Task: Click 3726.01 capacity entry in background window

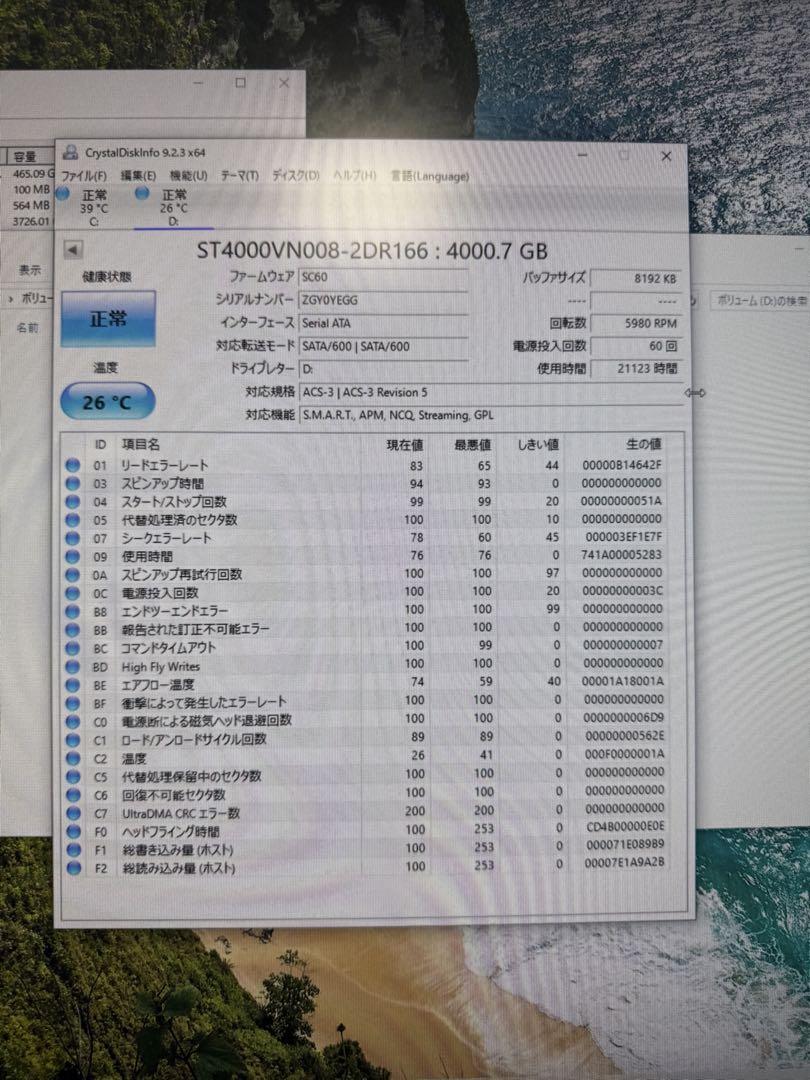Action: (x=32, y=221)
